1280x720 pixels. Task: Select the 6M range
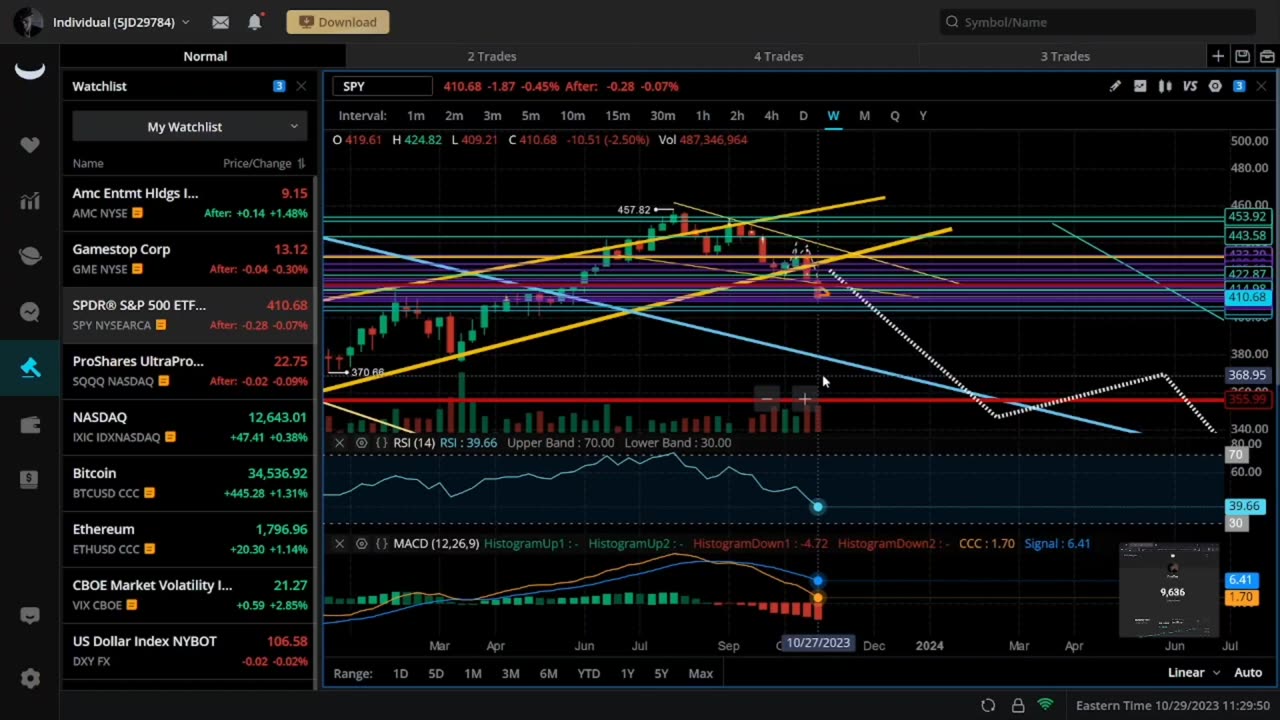pos(549,673)
